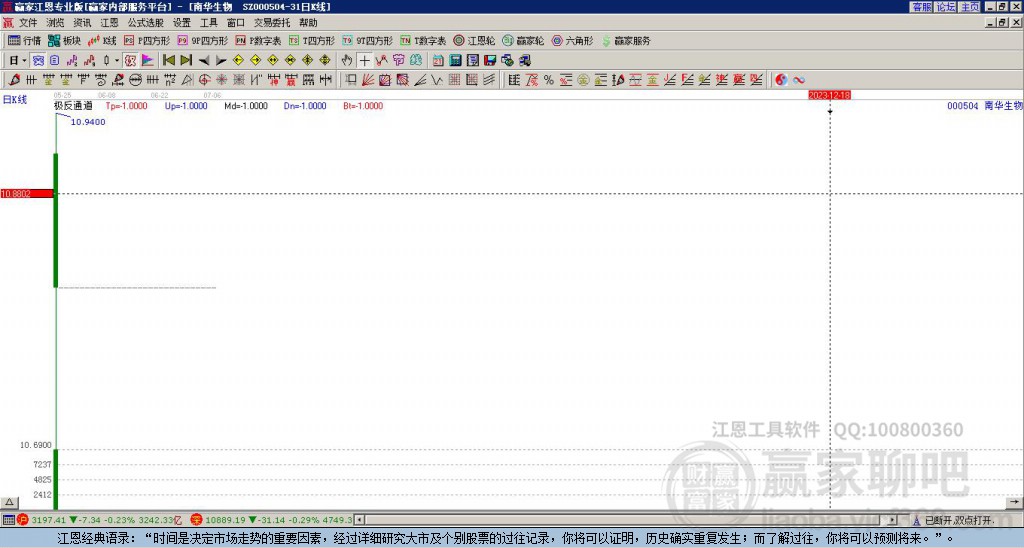Viewport: 1024px width, 548px height.
Task: Click the red 10.8802 price tag
Action: coord(27,194)
